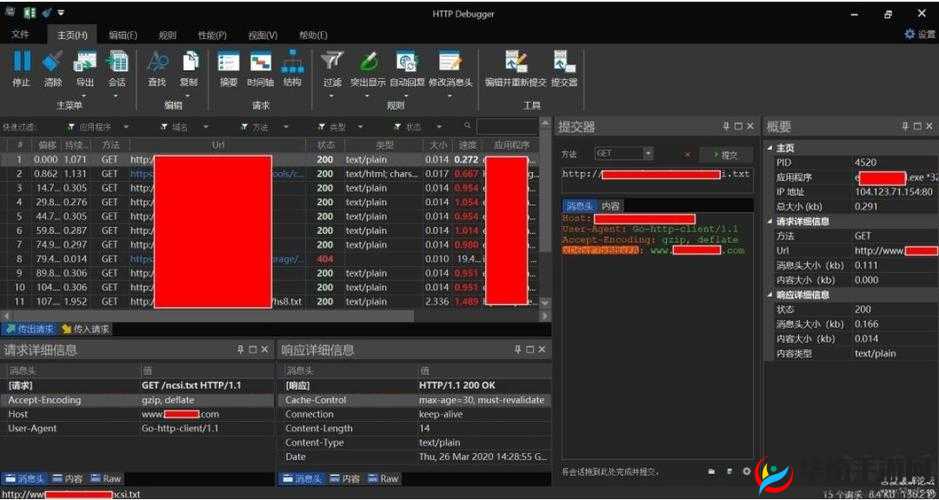Pin the 概要 panel
The height and width of the screenshot is (500, 939).
pos(905,126)
